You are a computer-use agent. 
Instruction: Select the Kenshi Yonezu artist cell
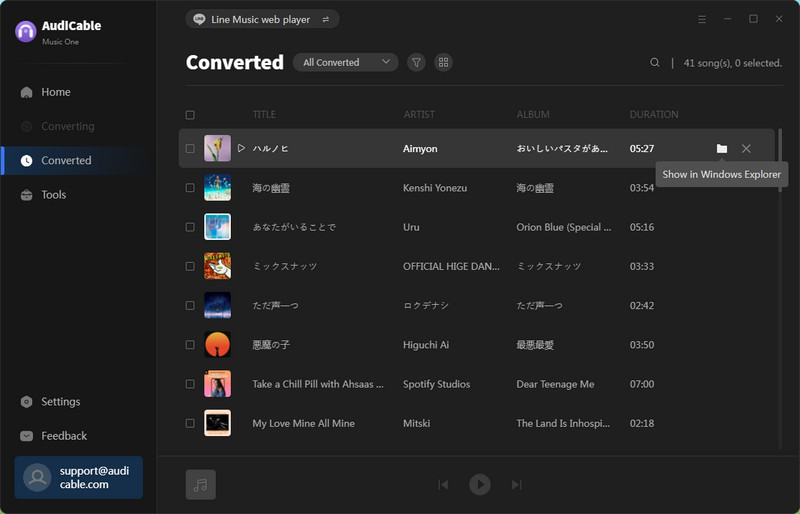[x=435, y=188]
